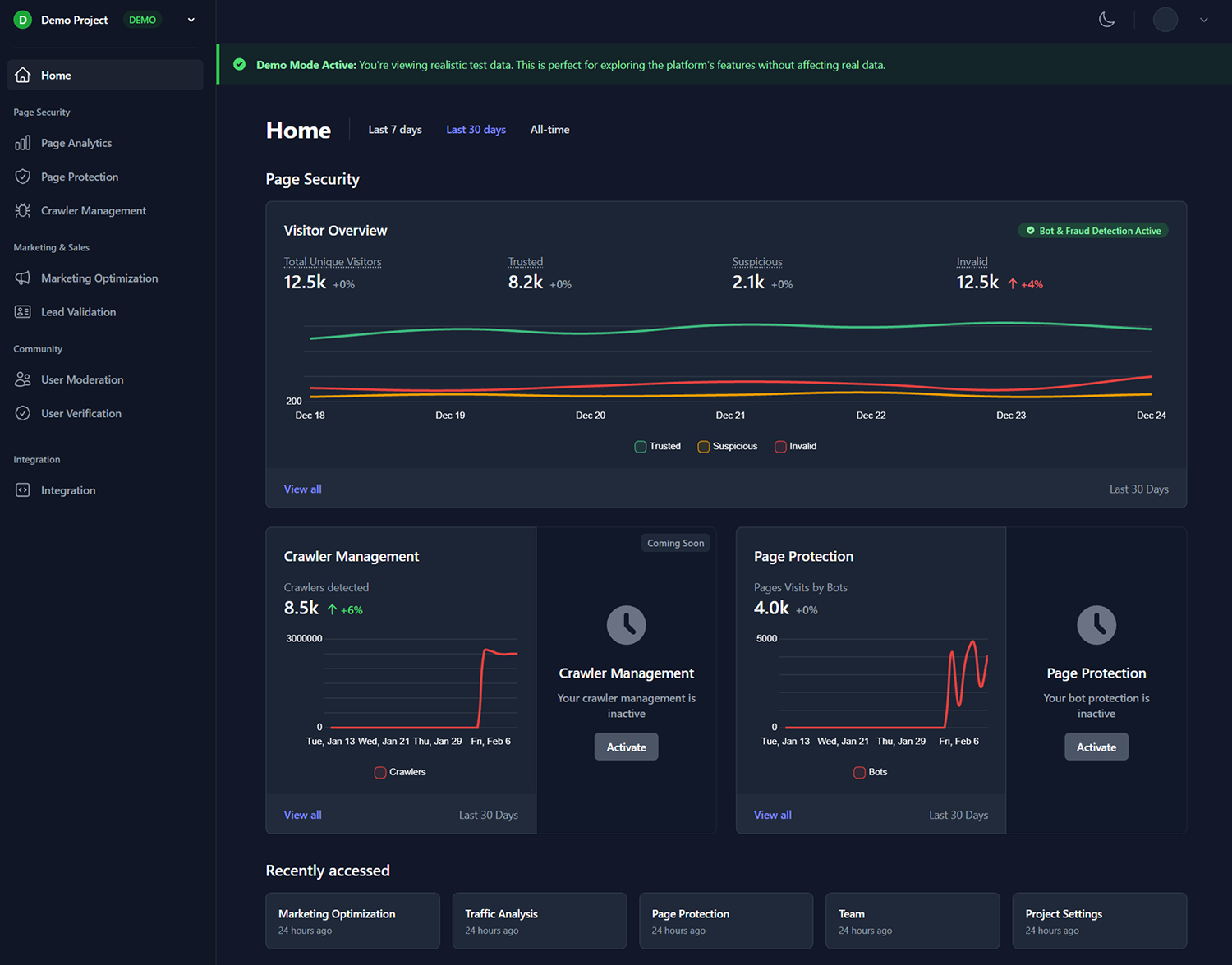Click the User Verification checkmark icon

pos(23,413)
